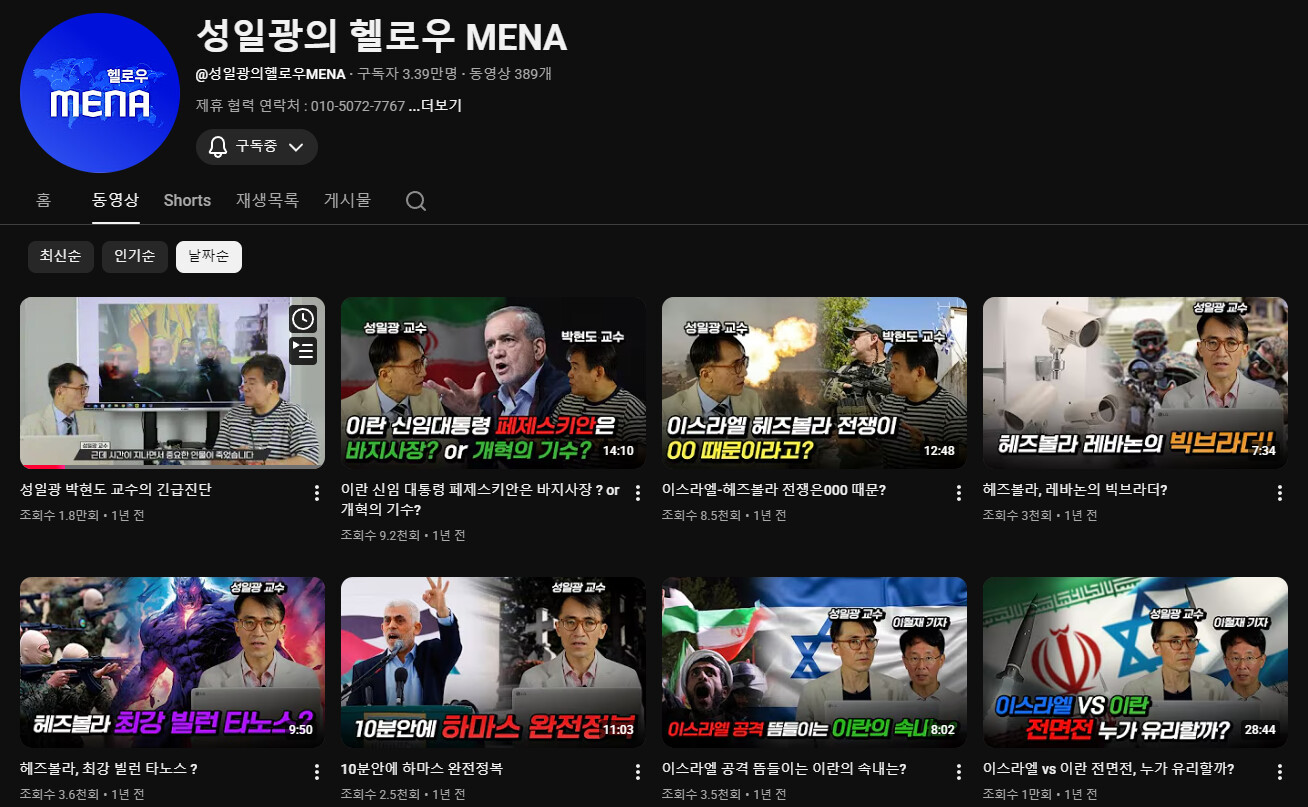The image size is (1308, 807).
Task: Click the 조회수 1만회 view count
Action: 1017,795
